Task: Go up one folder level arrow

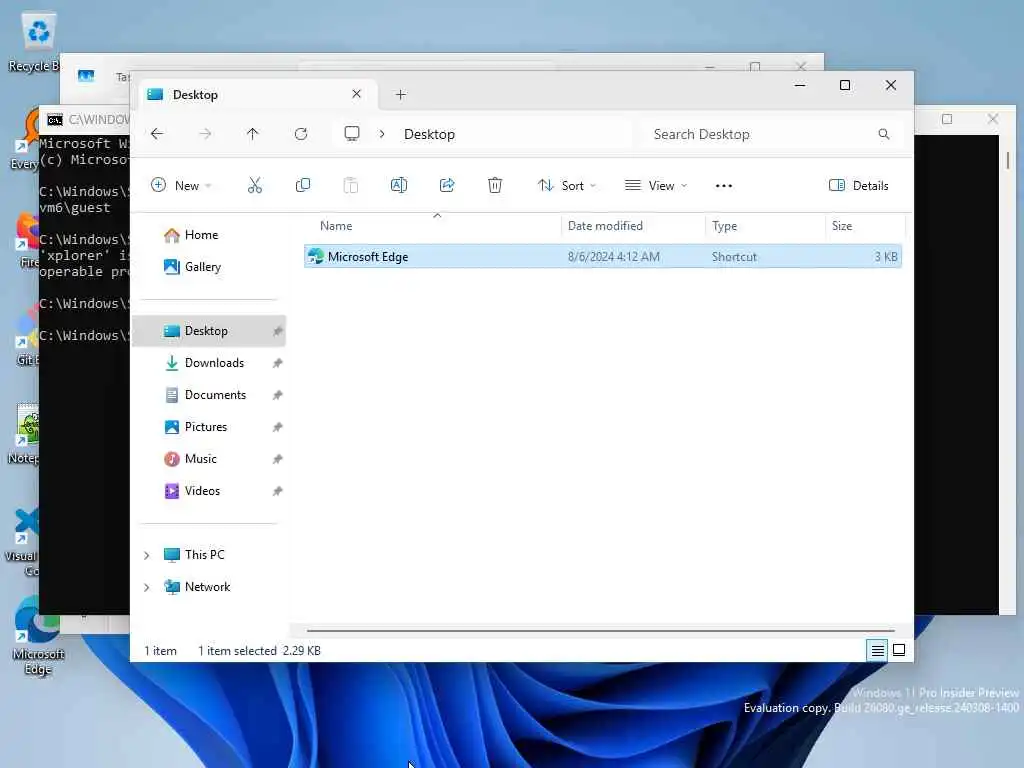Action: (253, 134)
